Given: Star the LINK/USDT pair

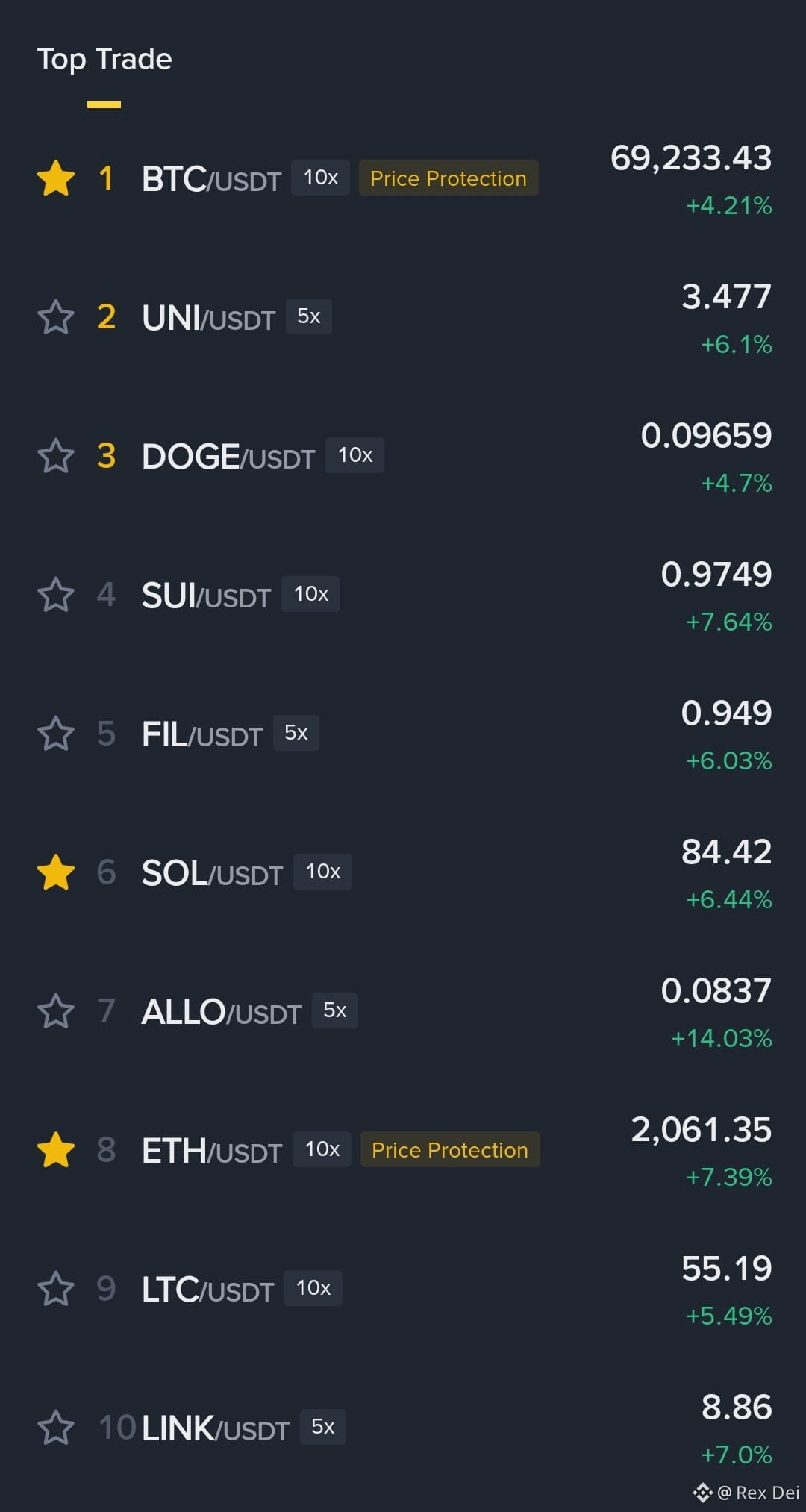Looking at the screenshot, I should coord(56,1428).
